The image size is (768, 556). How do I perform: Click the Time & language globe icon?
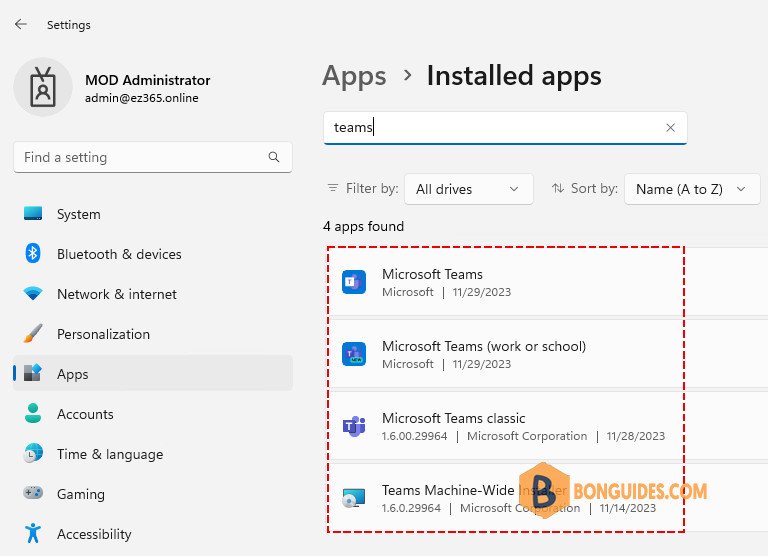pos(33,453)
